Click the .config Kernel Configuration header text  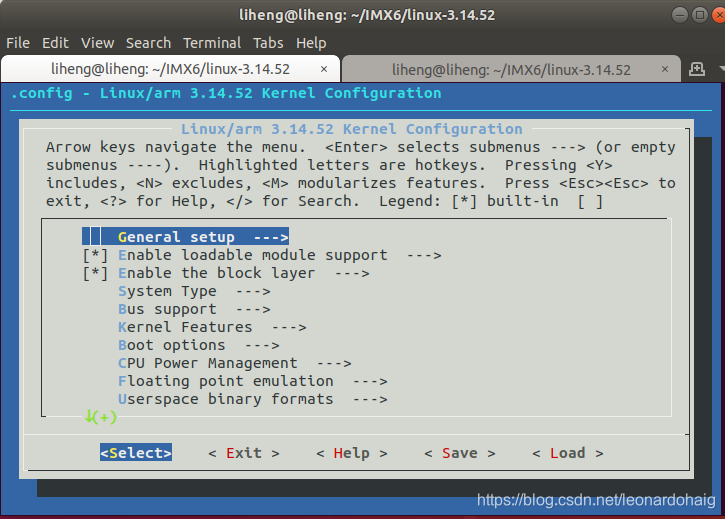click(x=226, y=93)
